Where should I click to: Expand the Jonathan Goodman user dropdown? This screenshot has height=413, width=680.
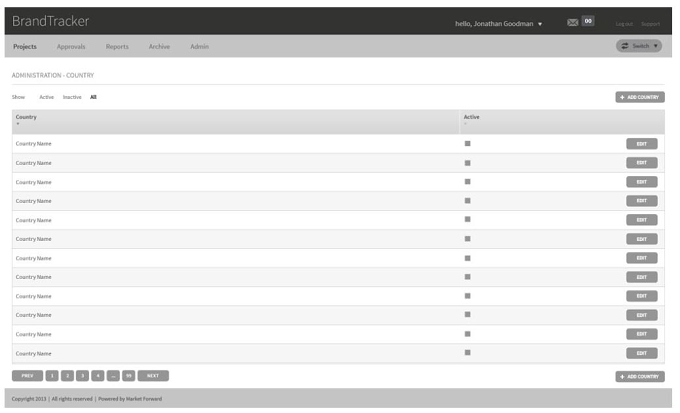coord(498,24)
